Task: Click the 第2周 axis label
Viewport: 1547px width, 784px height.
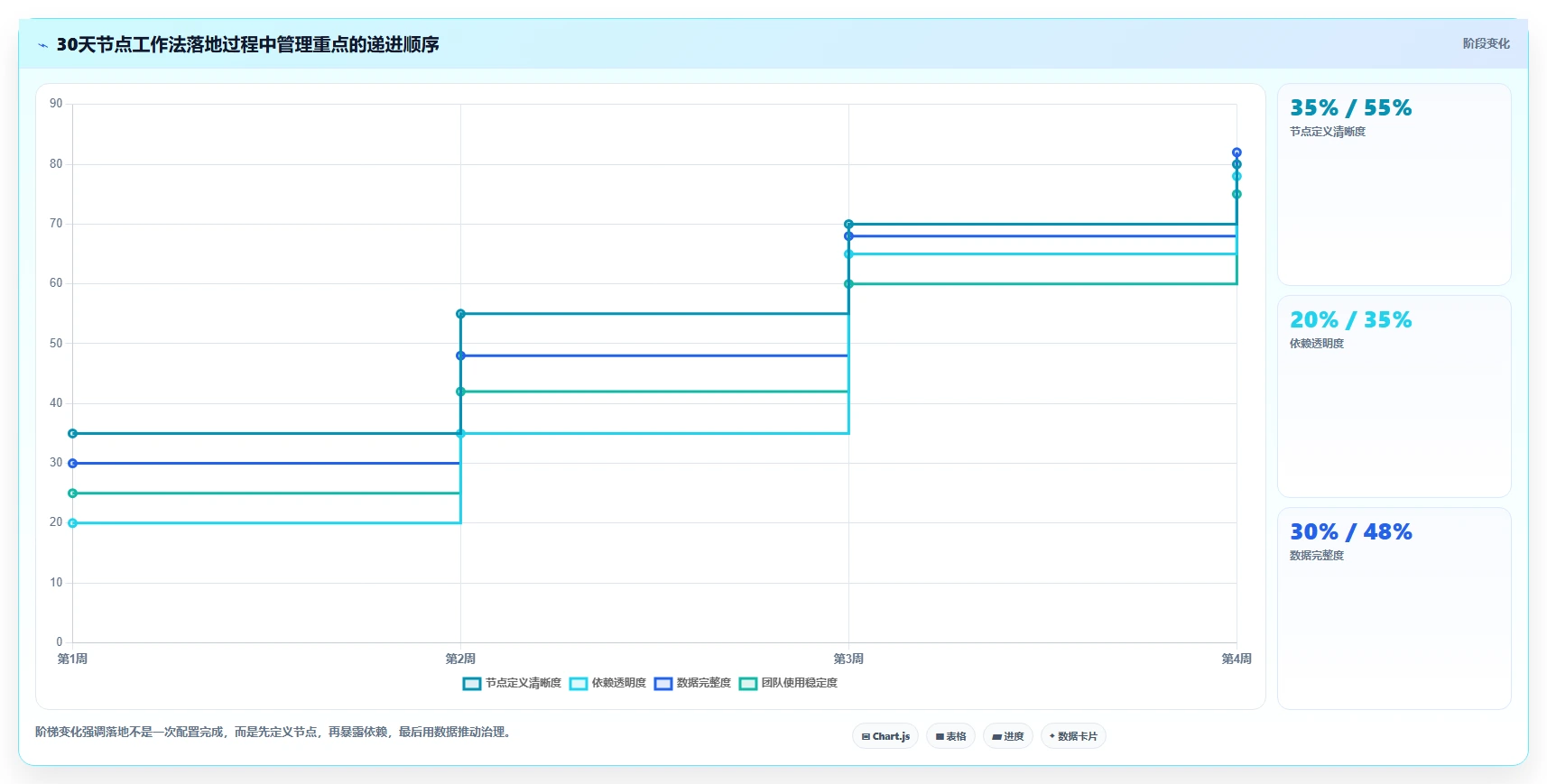Action: pyautogui.click(x=460, y=659)
